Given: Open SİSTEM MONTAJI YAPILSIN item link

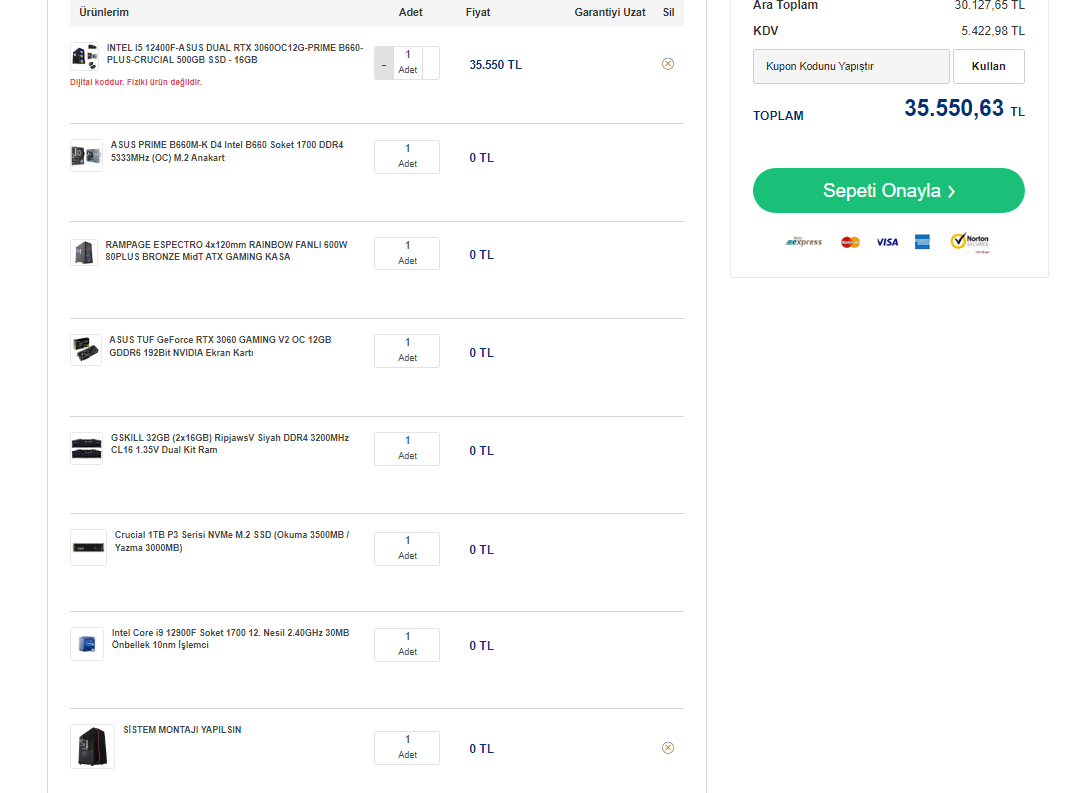Looking at the screenshot, I should coord(182,729).
